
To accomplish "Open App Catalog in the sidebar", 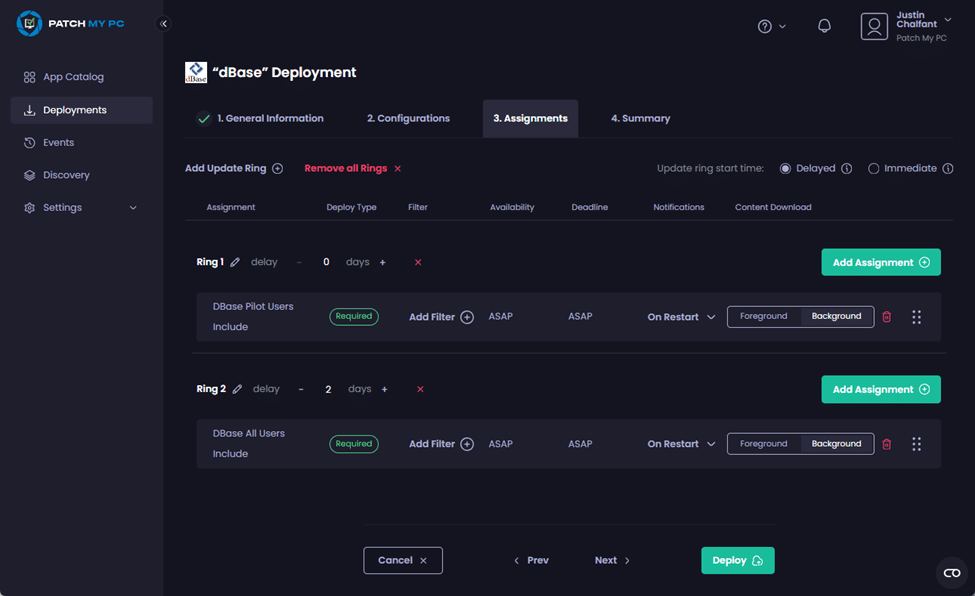I will click(73, 77).
